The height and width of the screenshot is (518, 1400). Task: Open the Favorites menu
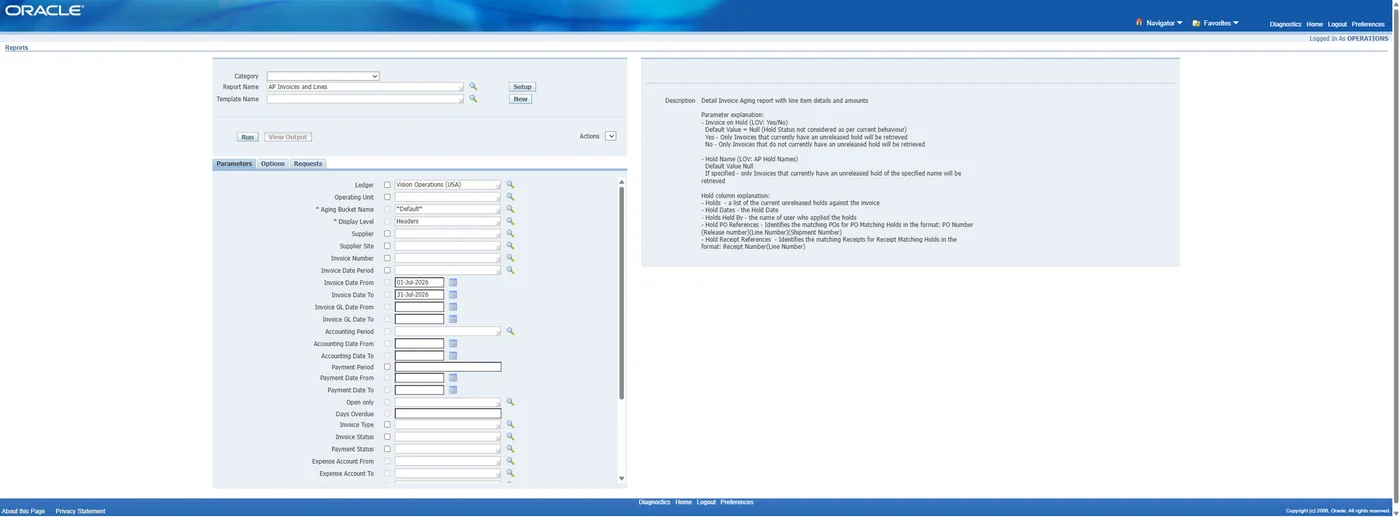[1216, 23]
